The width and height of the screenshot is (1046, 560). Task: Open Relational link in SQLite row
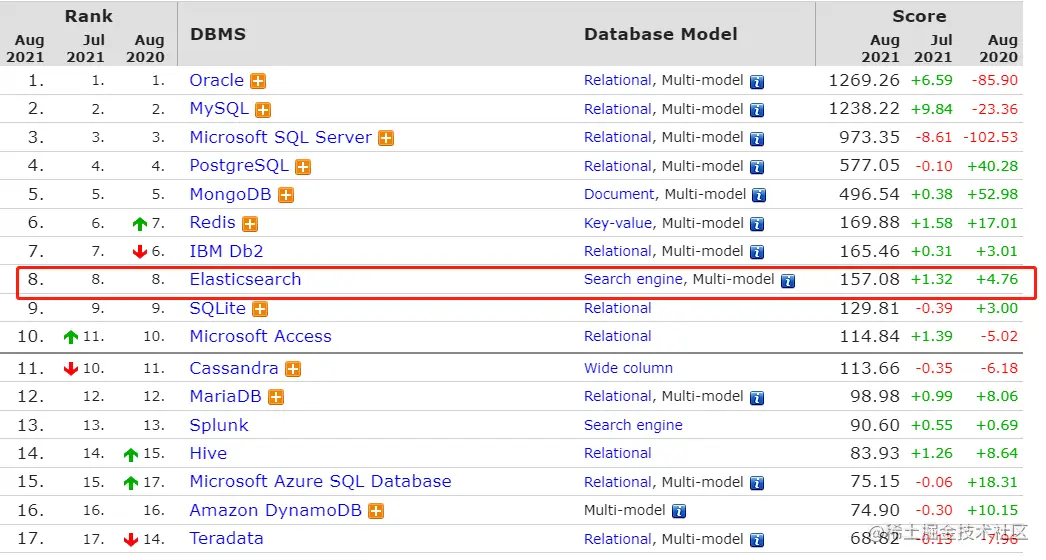click(x=618, y=308)
